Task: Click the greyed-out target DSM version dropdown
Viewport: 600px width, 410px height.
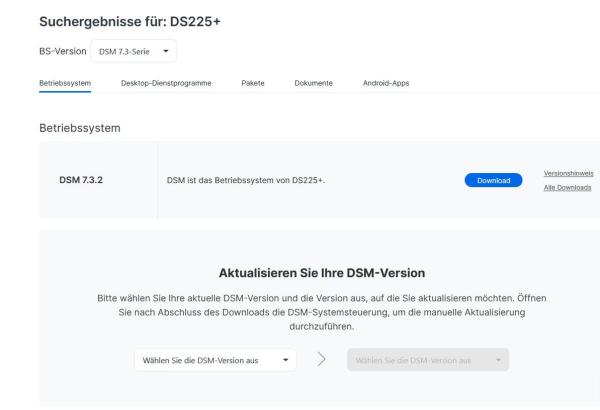Action: point(427,360)
